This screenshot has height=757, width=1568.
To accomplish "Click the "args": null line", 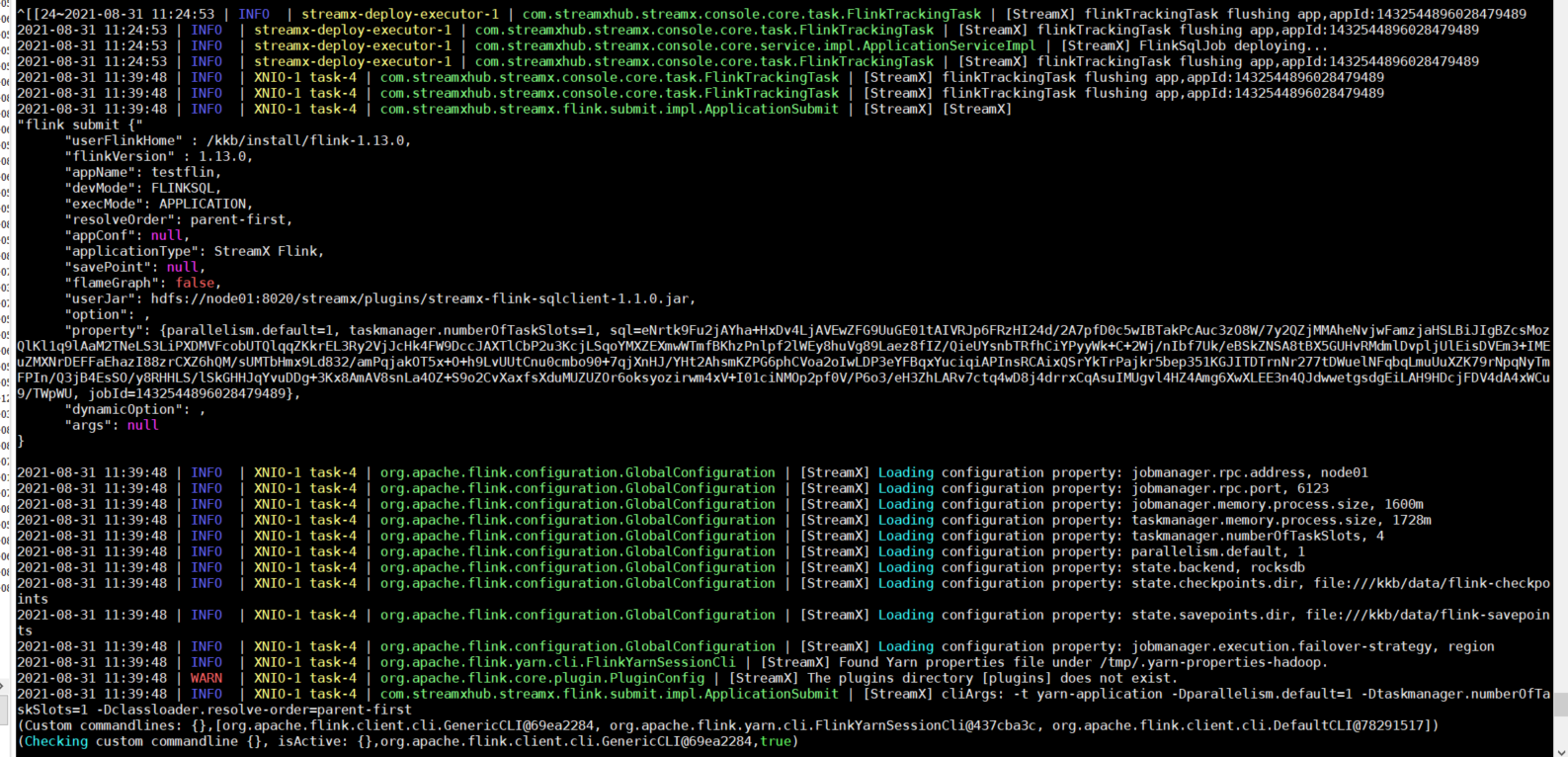I will click(112, 425).
